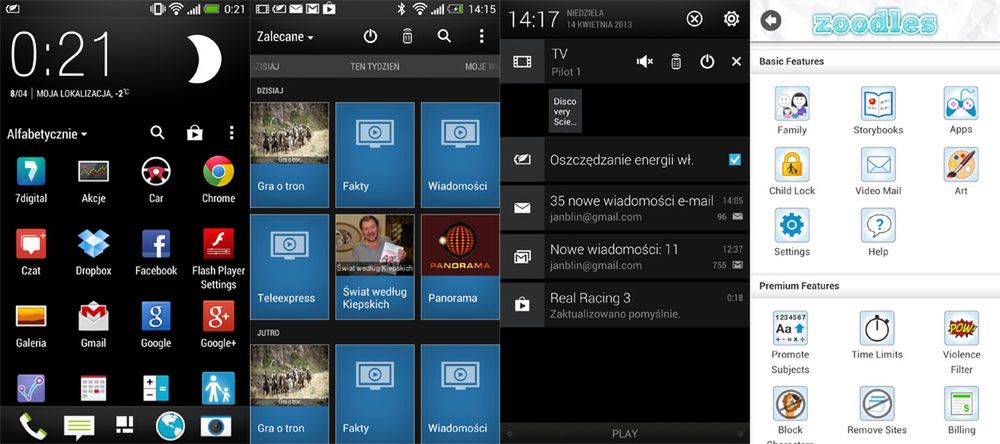Open Real Racing 3 update notification
The height and width of the screenshot is (444, 1000).
tap(624, 305)
